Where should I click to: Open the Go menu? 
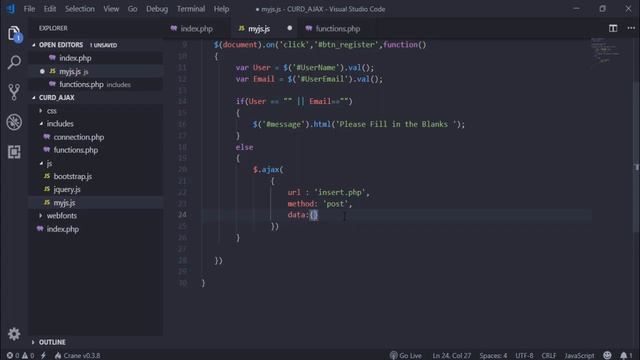(132, 9)
